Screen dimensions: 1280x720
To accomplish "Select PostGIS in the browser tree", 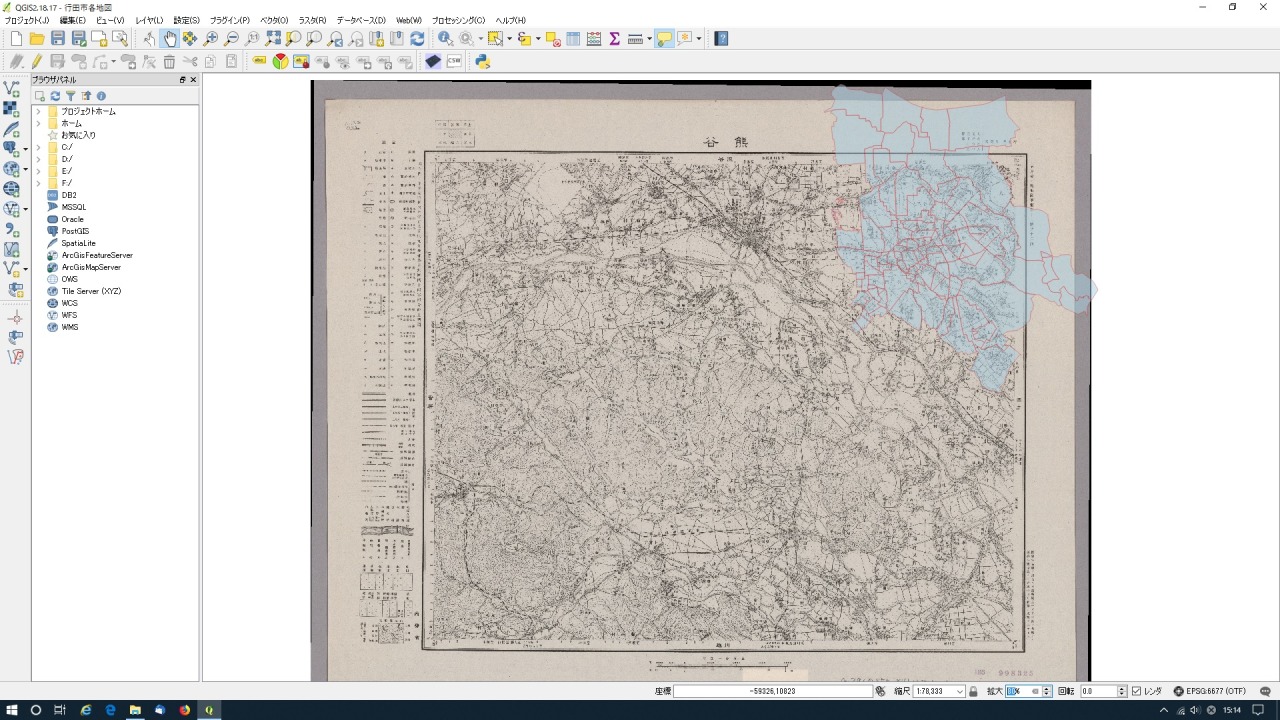I will click(x=75, y=231).
